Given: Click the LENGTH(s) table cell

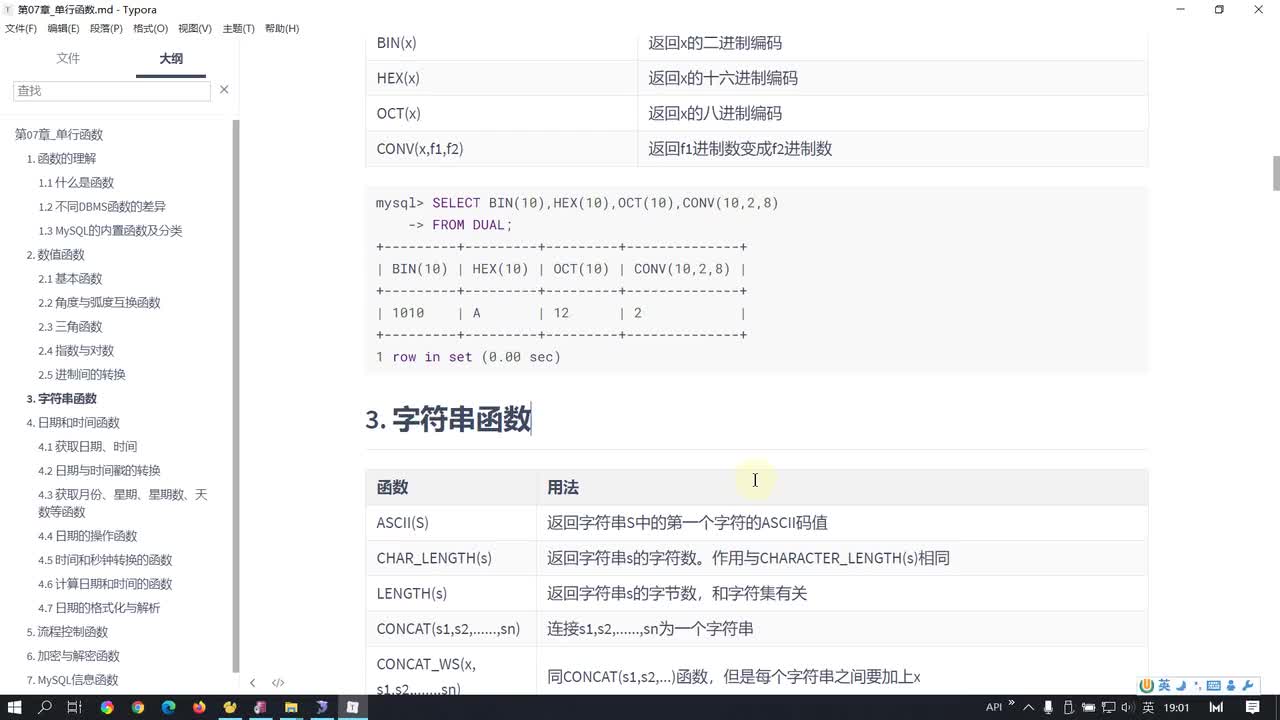Looking at the screenshot, I should pyautogui.click(x=451, y=593).
